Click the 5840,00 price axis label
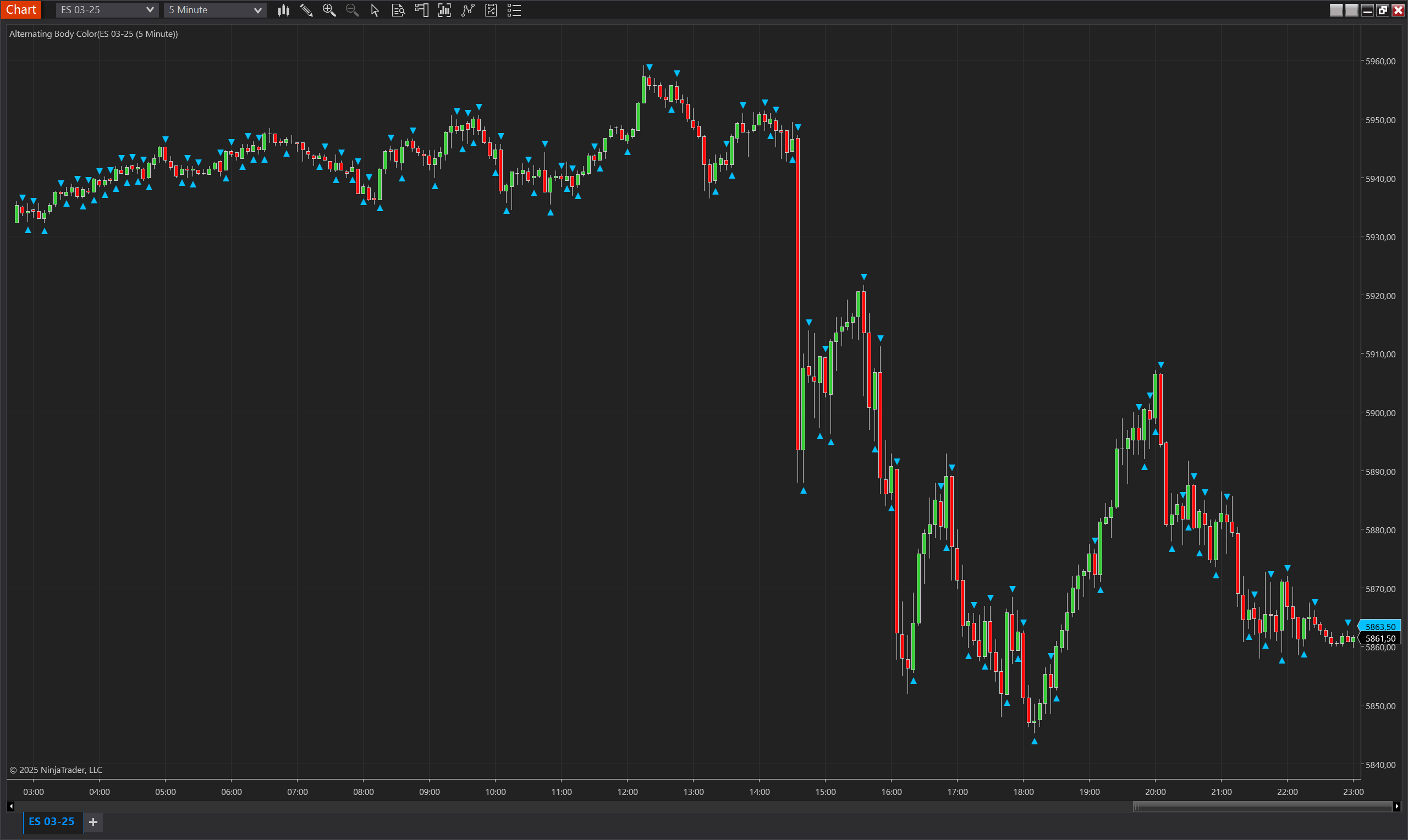This screenshot has width=1408, height=840. pos(1380,765)
